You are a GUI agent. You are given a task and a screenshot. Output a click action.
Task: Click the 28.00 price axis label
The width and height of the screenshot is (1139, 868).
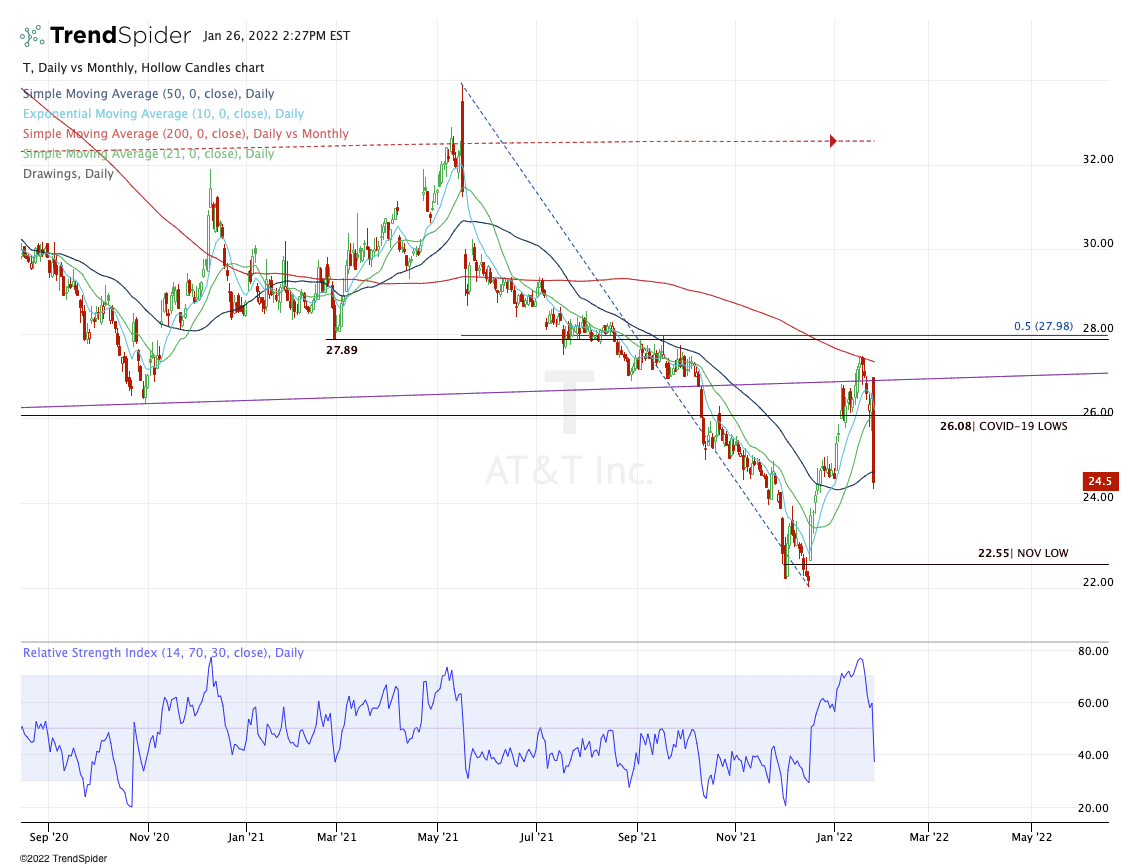[x=1098, y=328]
